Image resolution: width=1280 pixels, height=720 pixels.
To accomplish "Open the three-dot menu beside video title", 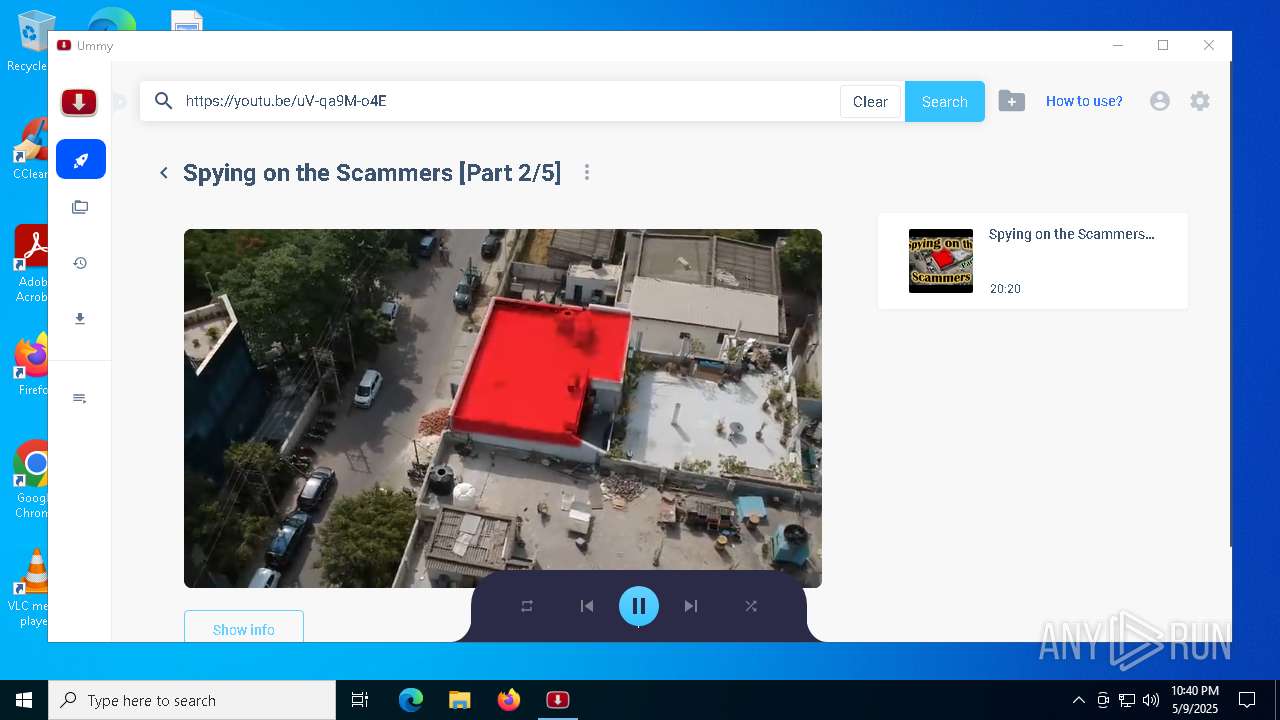I will (x=587, y=173).
